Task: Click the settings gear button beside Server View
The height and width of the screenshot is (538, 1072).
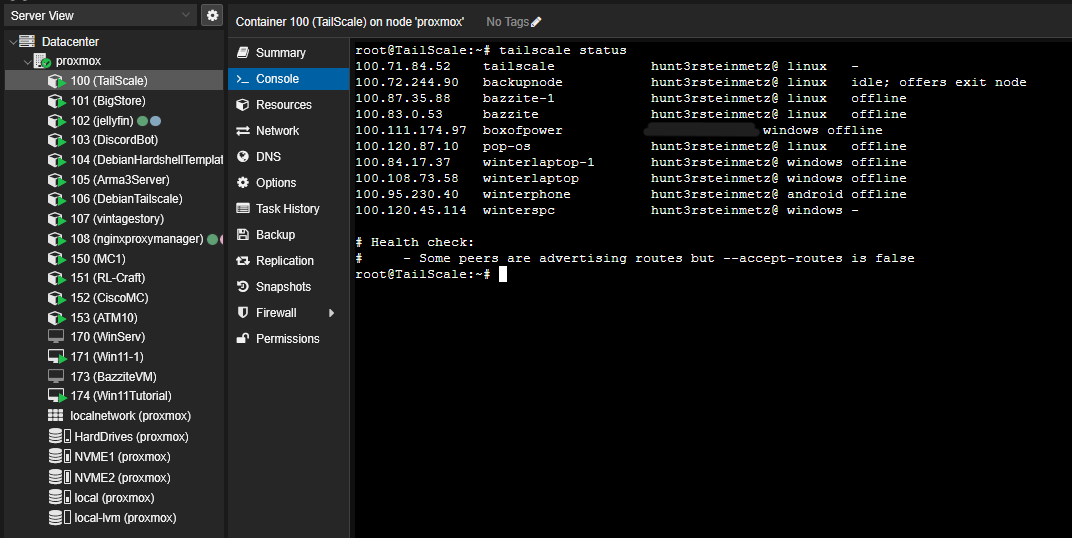Action: point(213,15)
